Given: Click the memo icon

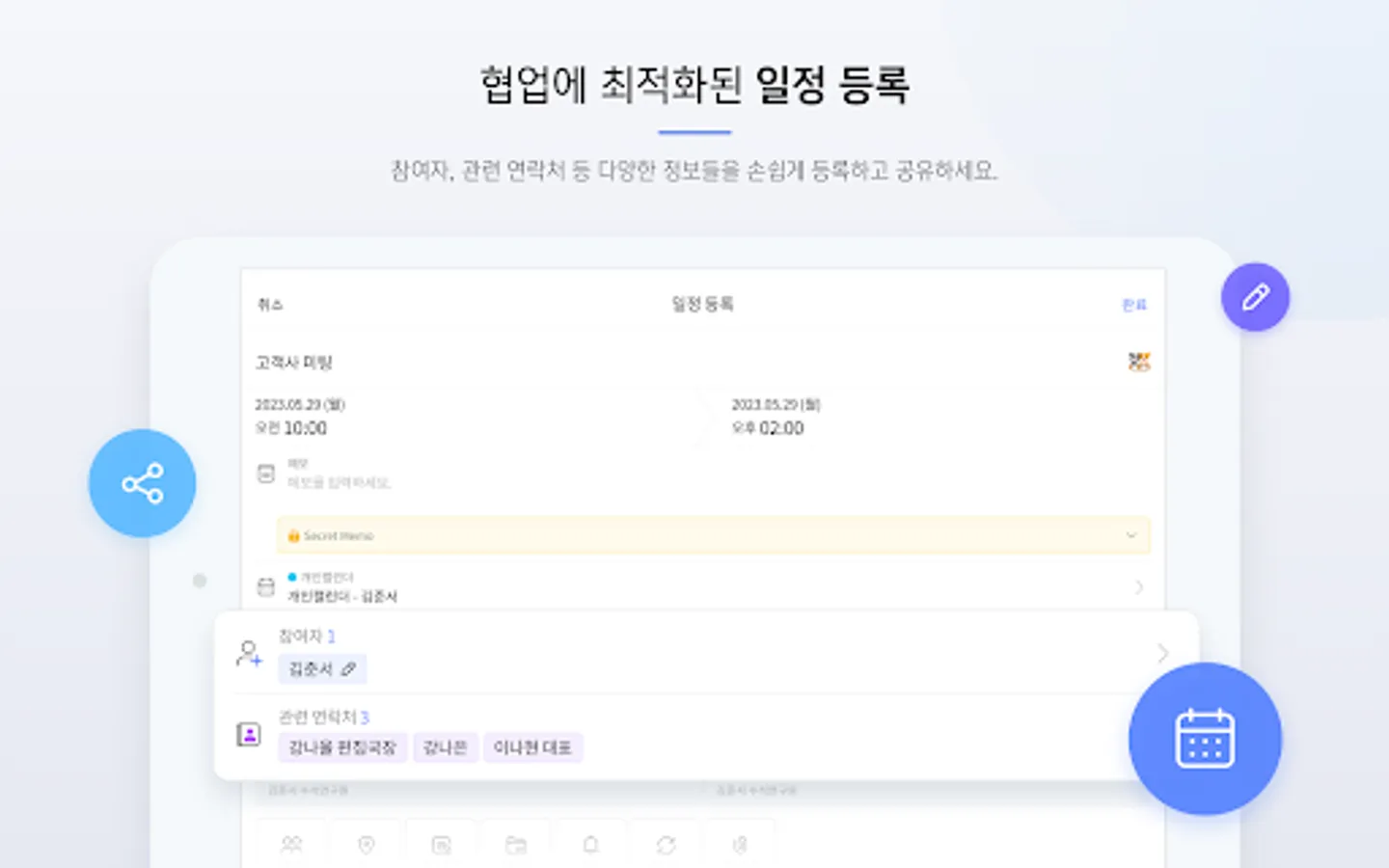Looking at the screenshot, I should 266,474.
